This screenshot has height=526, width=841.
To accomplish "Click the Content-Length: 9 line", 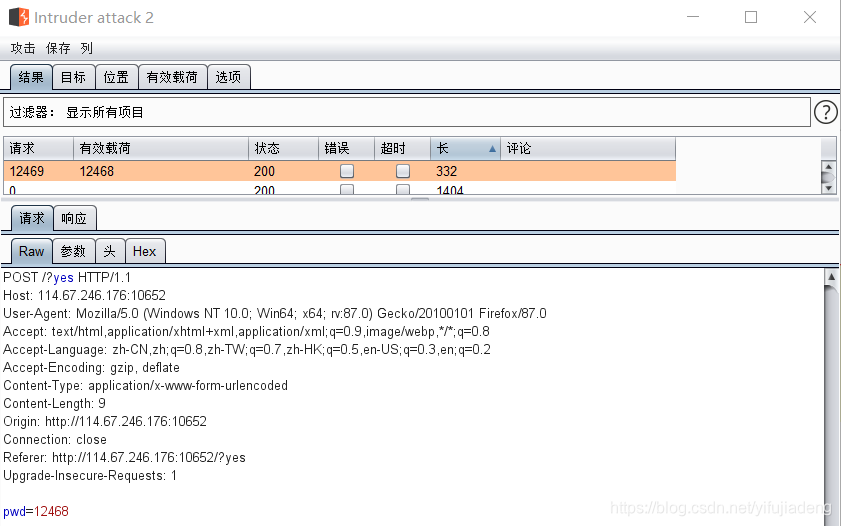I will 54,403.
